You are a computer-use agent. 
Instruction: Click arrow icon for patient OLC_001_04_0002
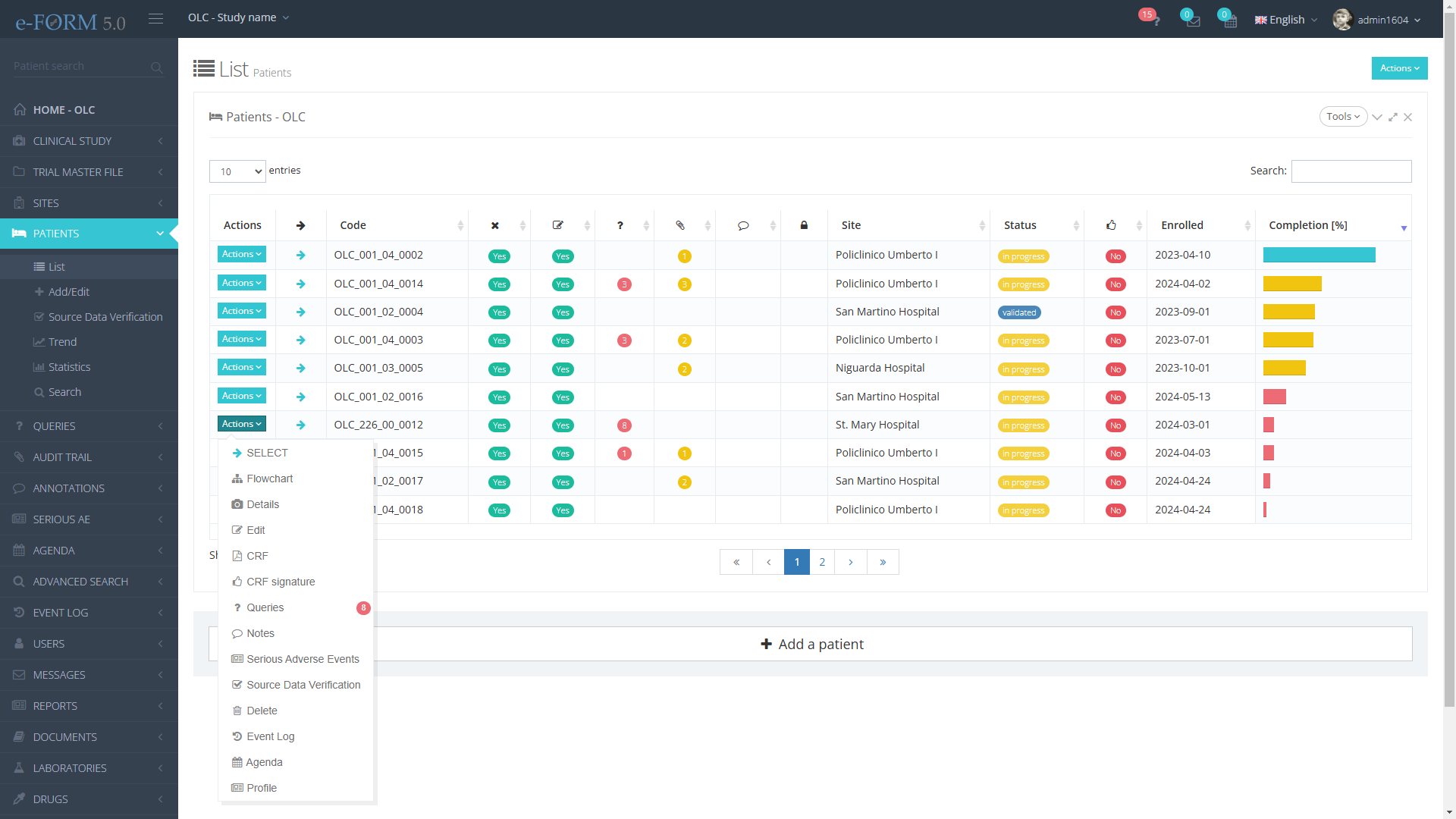301,256
